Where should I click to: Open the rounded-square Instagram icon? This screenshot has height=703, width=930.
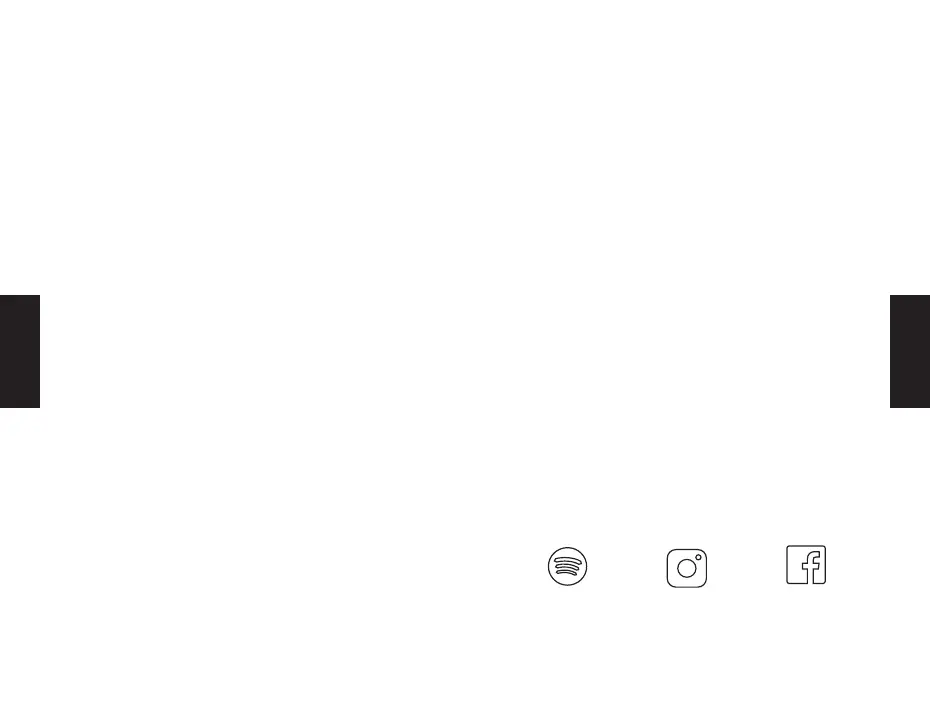coord(687,567)
